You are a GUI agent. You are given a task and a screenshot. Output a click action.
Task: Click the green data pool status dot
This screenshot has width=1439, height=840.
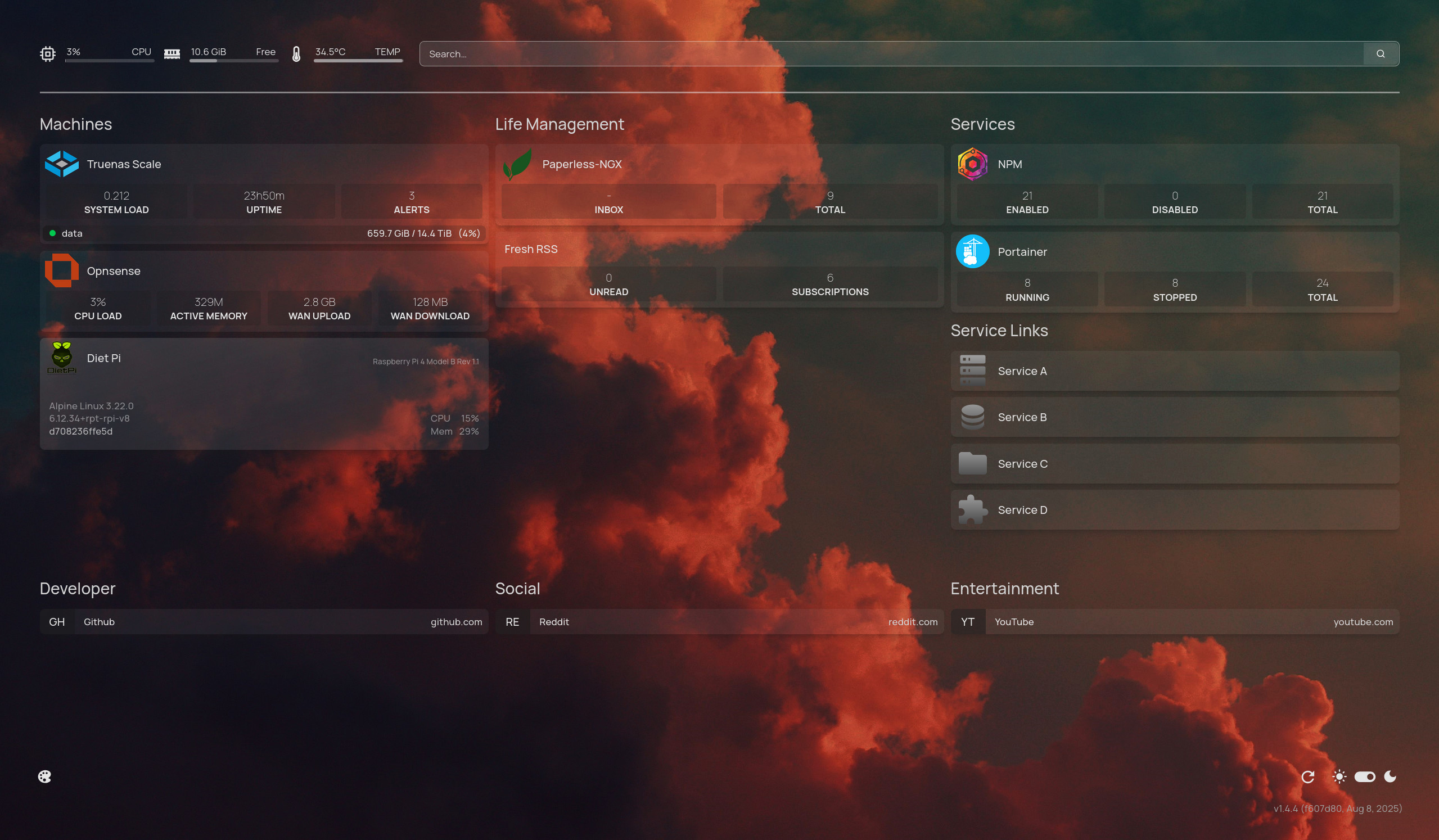coord(52,233)
